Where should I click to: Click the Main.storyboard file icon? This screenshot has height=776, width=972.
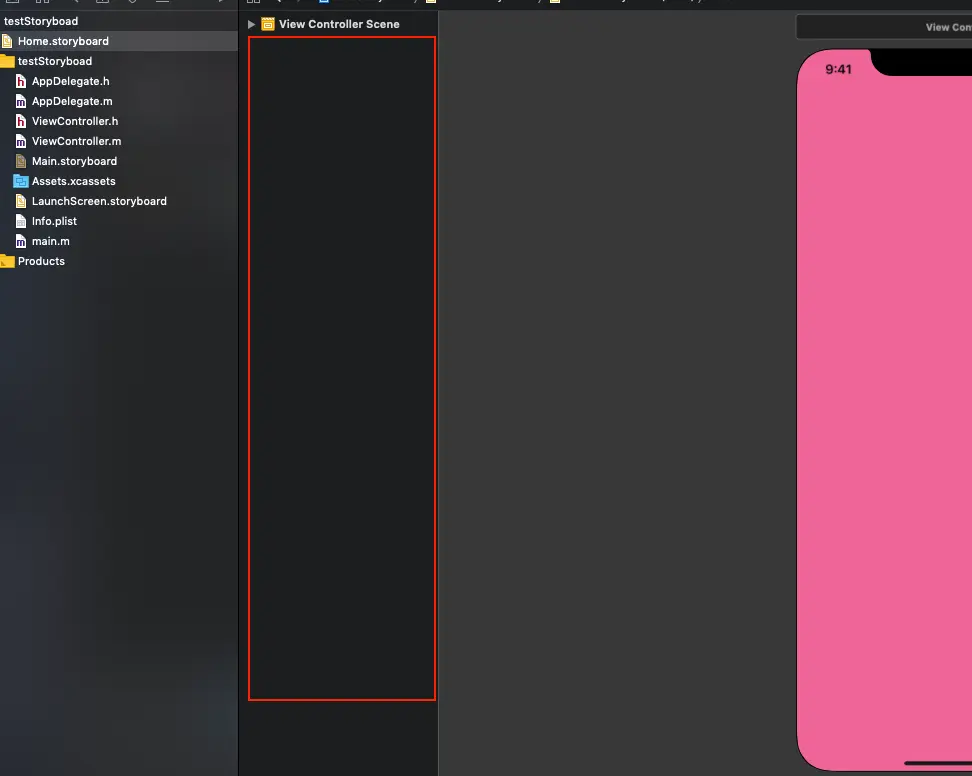20,161
